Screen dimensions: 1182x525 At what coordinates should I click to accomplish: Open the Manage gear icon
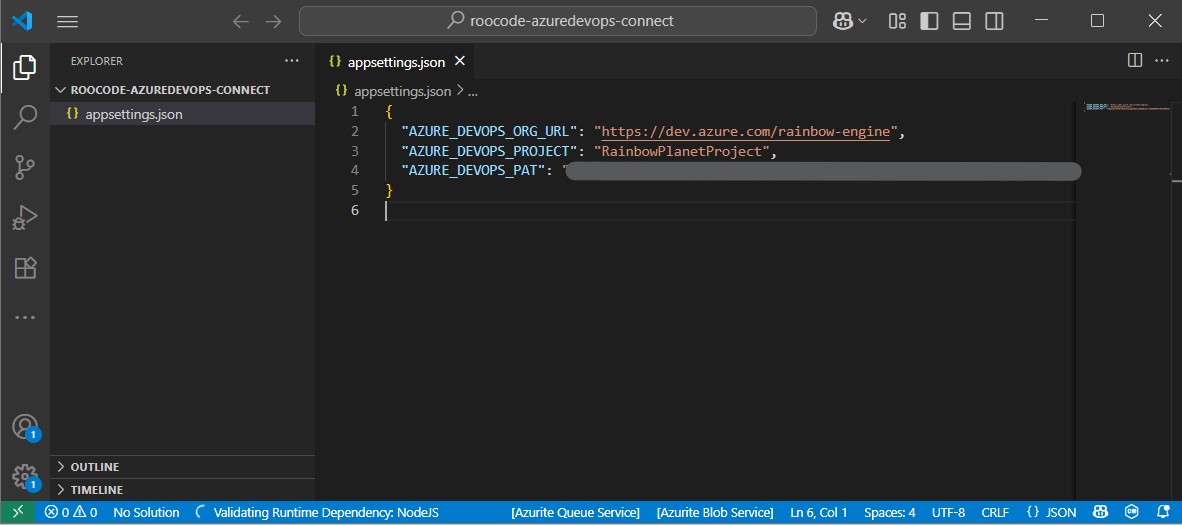25,477
